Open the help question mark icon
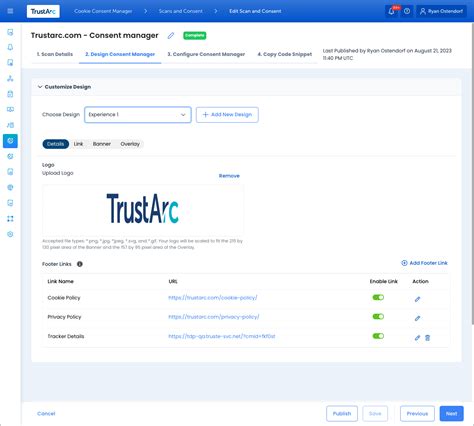Image resolution: width=474 pixels, height=426 pixels. click(x=407, y=11)
